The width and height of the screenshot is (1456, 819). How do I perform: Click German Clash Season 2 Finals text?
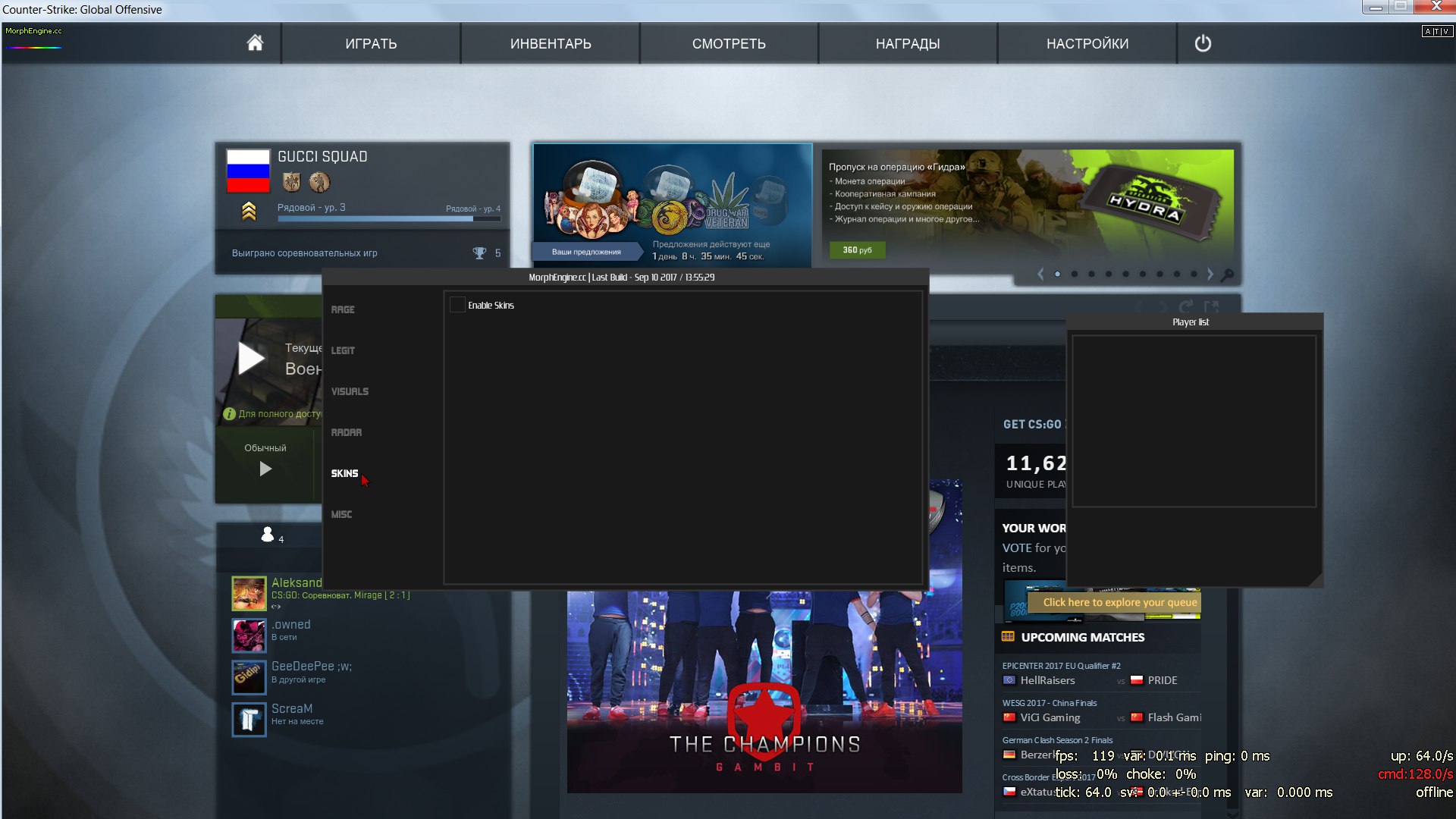pyautogui.click(x=1057, y=740)
